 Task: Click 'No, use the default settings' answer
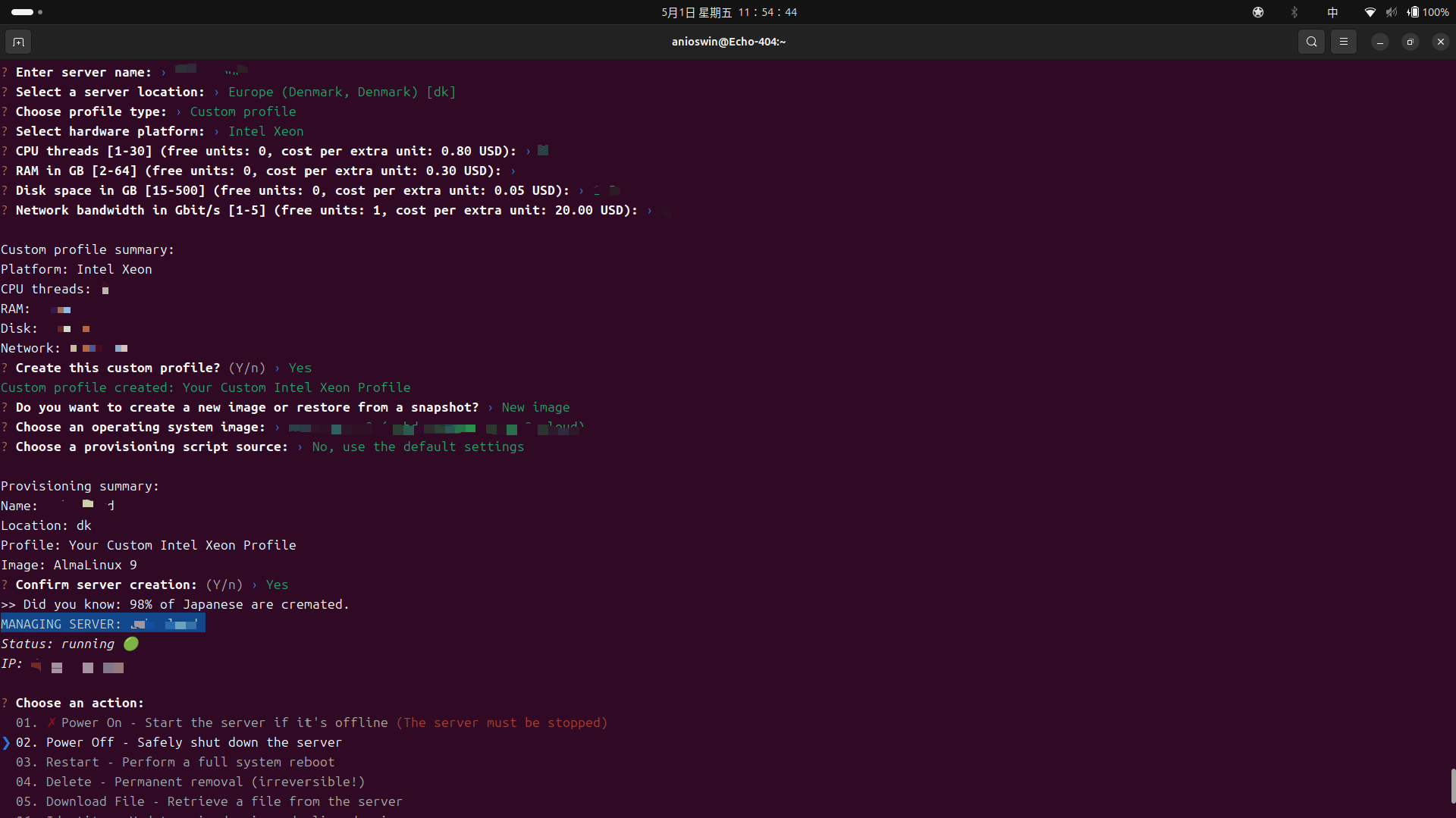[x=418, y=447]
